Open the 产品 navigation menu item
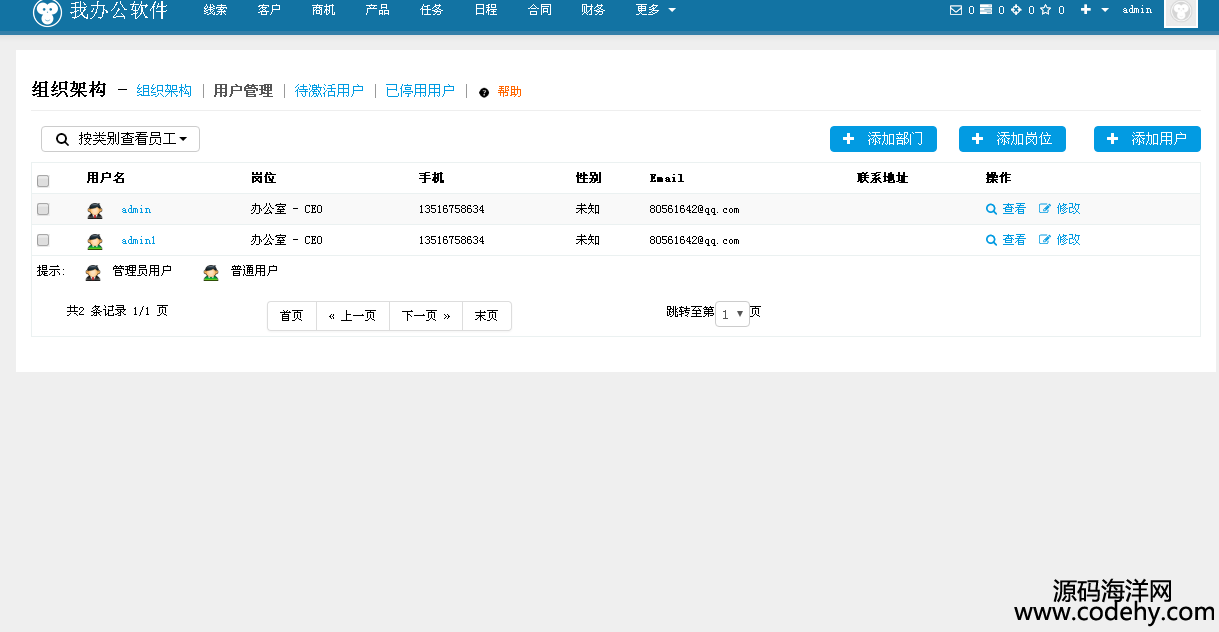The height and width of the screenshot is (632, 1219). (x=377, y=10)
